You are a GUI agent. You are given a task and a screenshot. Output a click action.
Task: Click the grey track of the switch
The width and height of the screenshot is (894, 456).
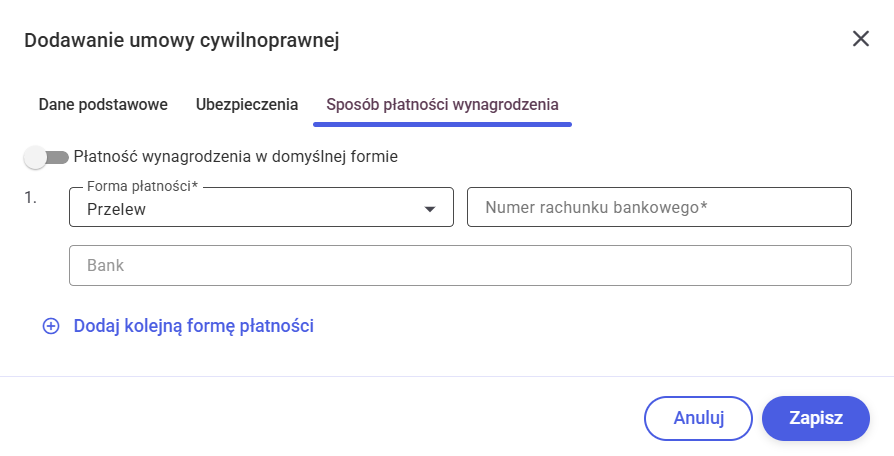[x=59, y=157]
